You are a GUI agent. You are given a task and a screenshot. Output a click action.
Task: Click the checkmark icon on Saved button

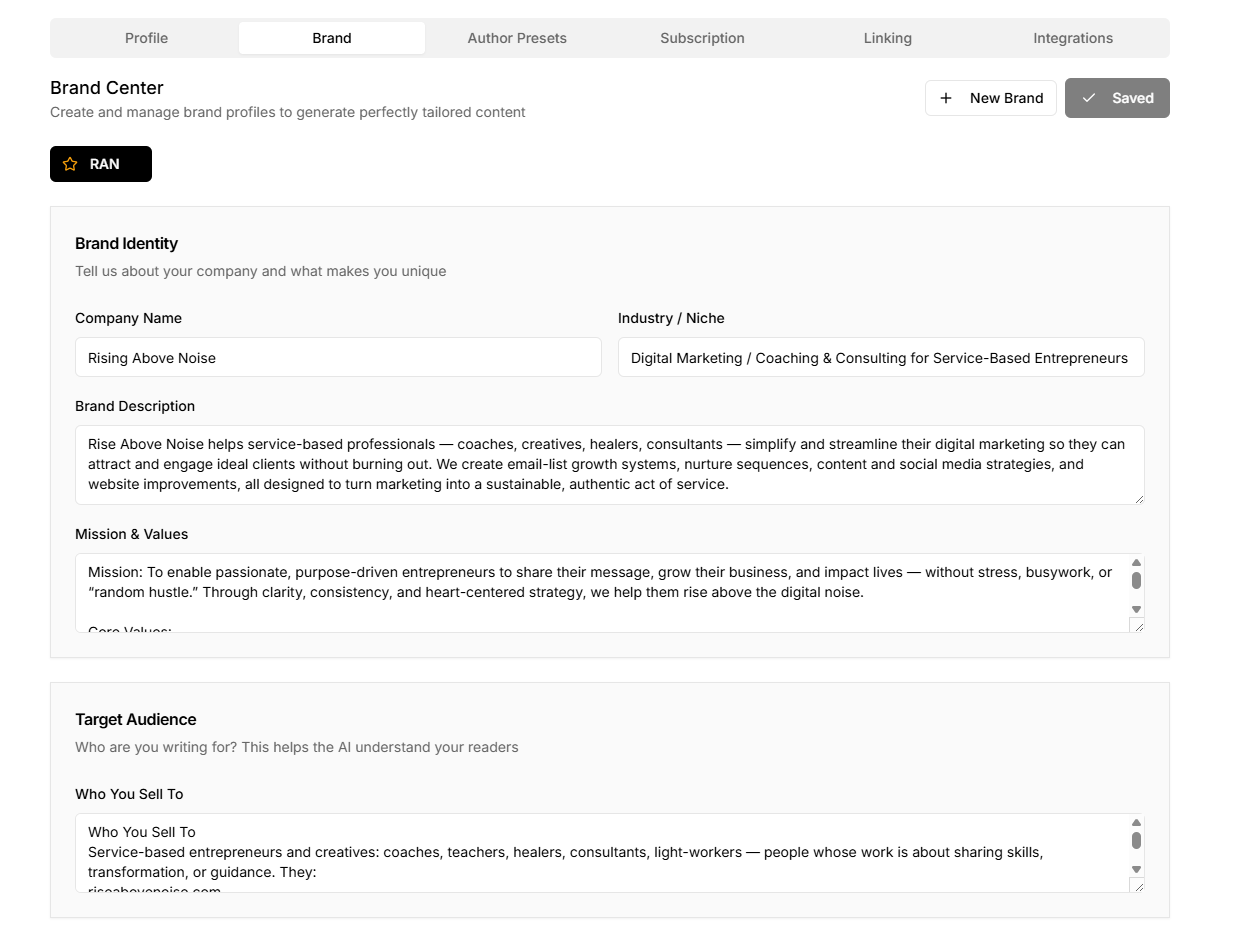pyautogui.click(x=1089, y=98)
